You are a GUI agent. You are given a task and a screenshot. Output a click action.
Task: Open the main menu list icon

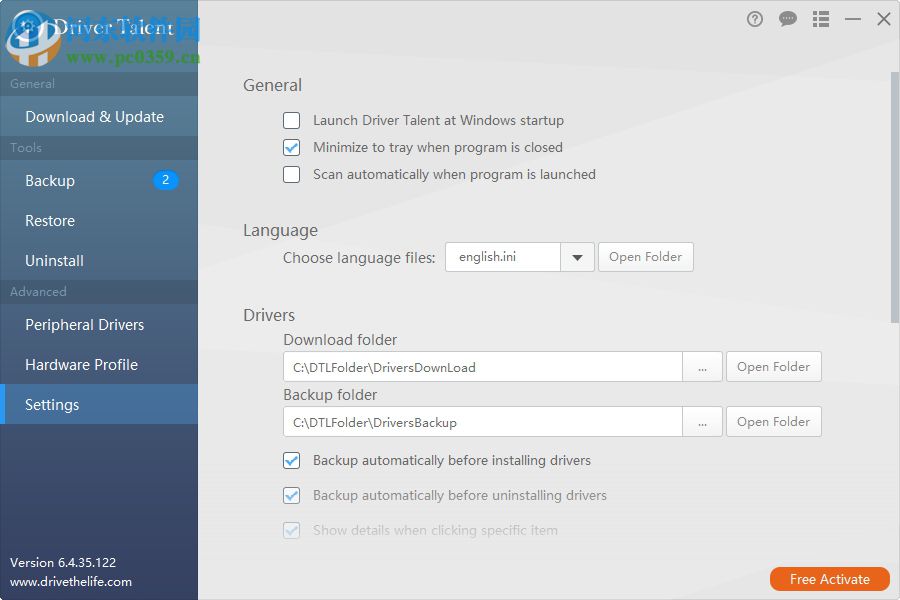821,20
